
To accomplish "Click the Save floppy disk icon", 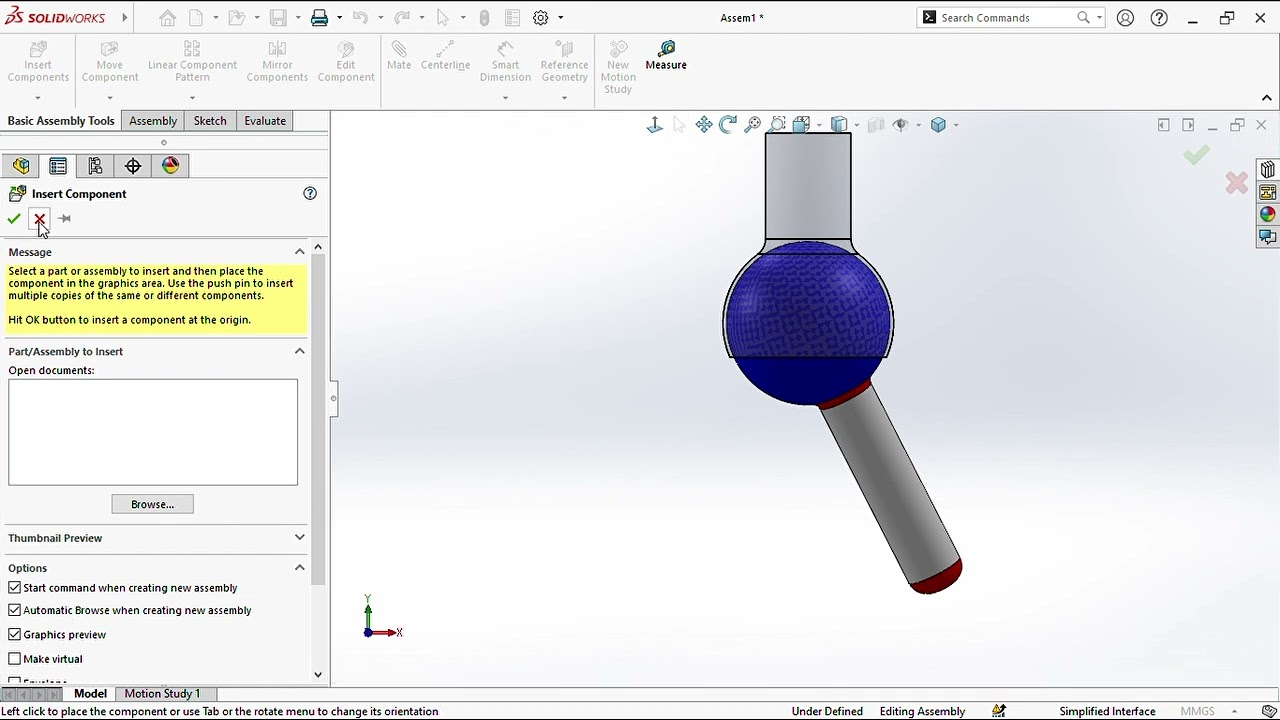I will [278, 18].
